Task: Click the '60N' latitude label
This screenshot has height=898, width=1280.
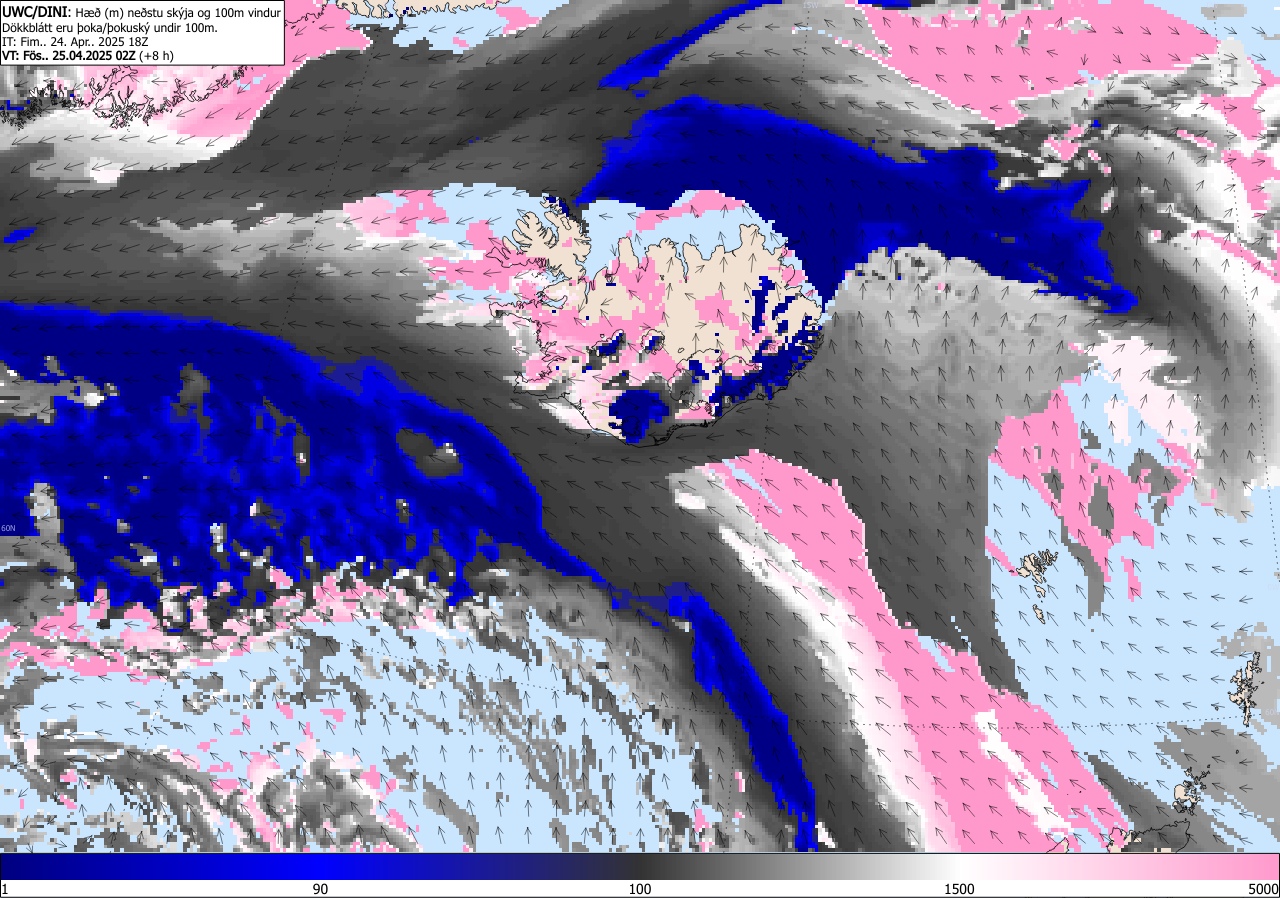Action: point(9,528)
